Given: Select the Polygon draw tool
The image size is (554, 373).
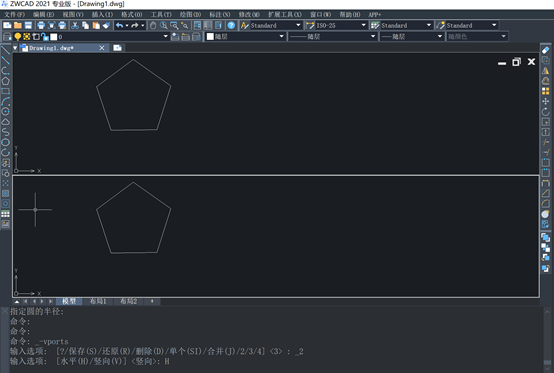Looking at the screenshot, I should (x=5, y=81).
